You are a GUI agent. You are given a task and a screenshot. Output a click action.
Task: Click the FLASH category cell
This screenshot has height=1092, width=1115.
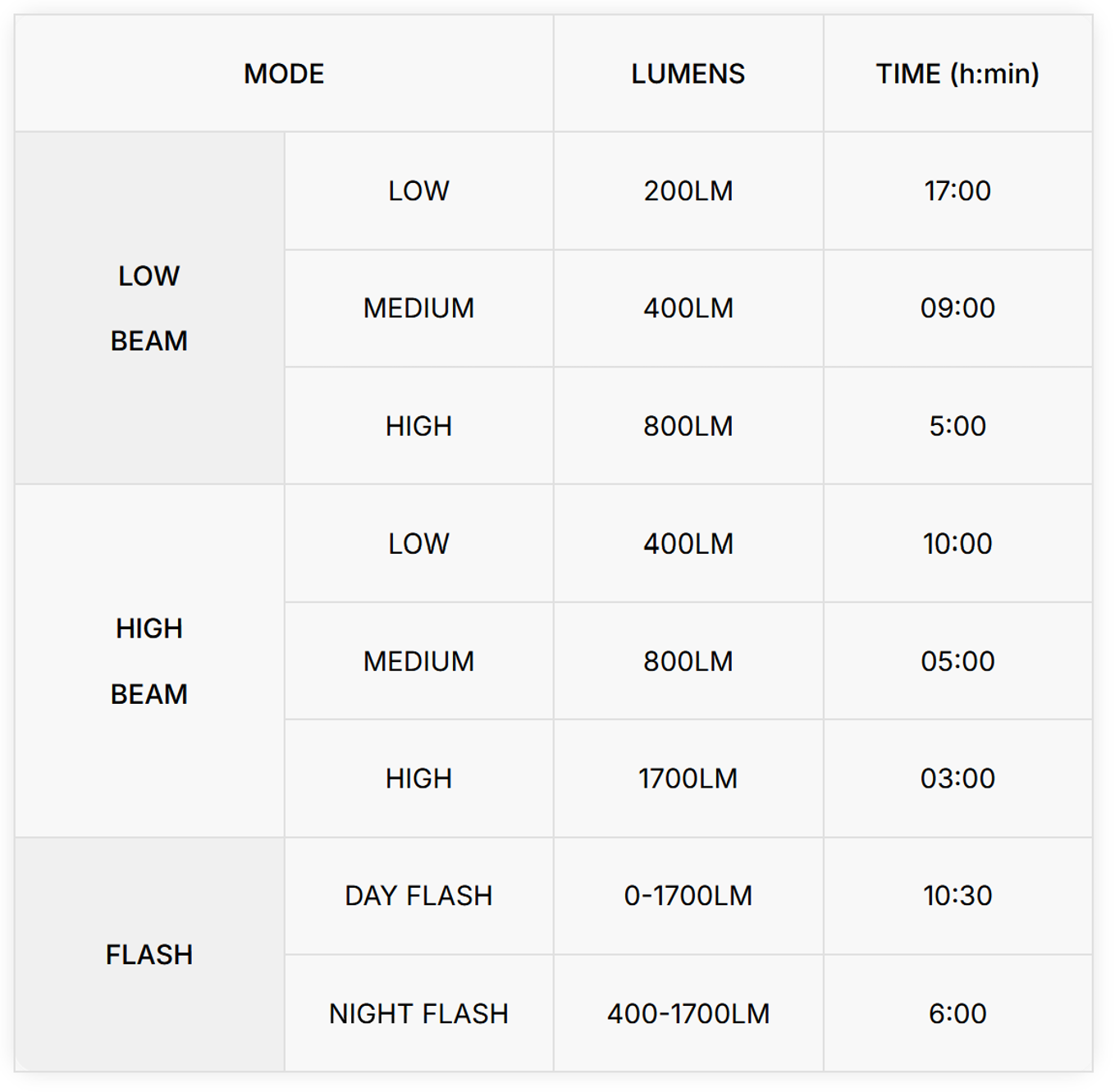tap(149, 955)
